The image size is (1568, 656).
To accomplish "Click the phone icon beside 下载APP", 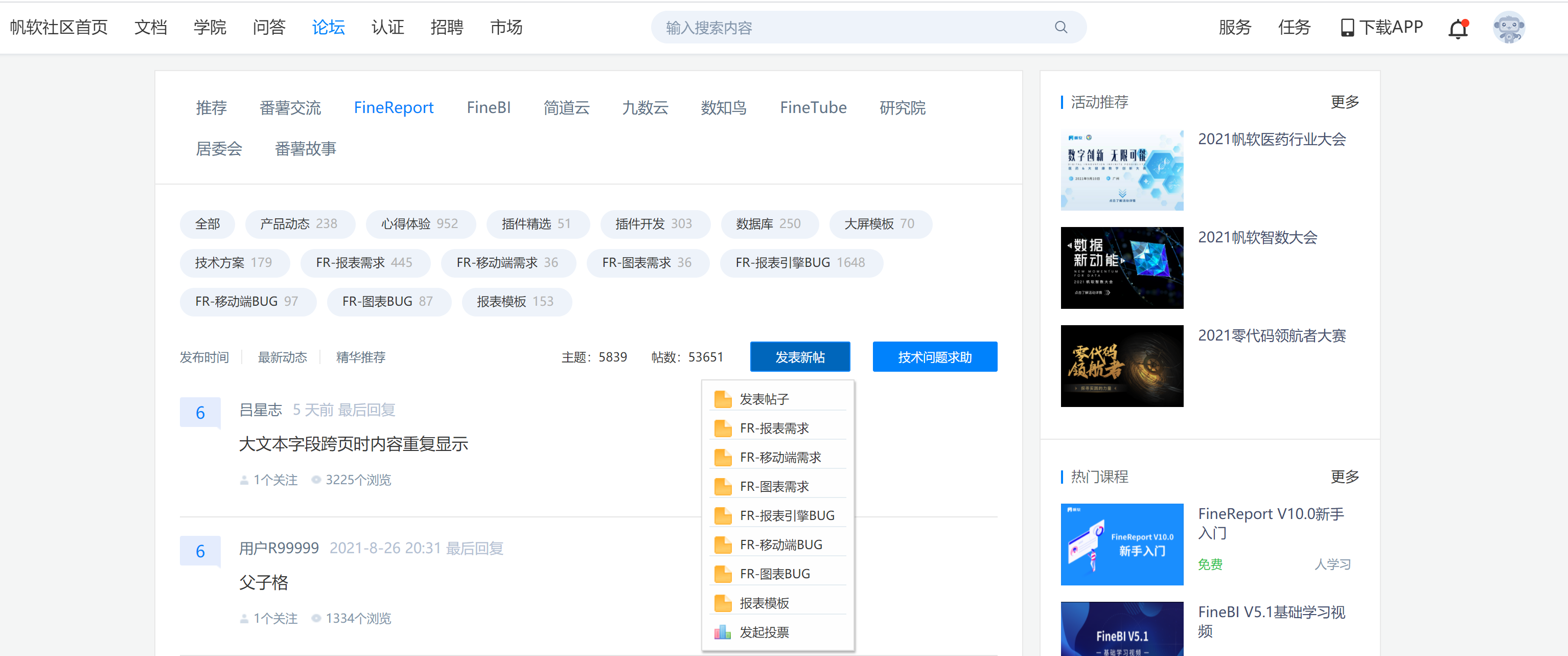I will (1347, 28).
